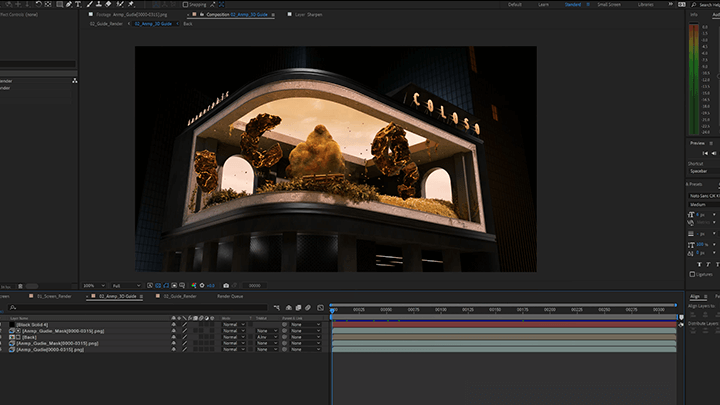
Task: Select the Rectangle shape tool
Action: pyautogui.click(x=60, y=4)
